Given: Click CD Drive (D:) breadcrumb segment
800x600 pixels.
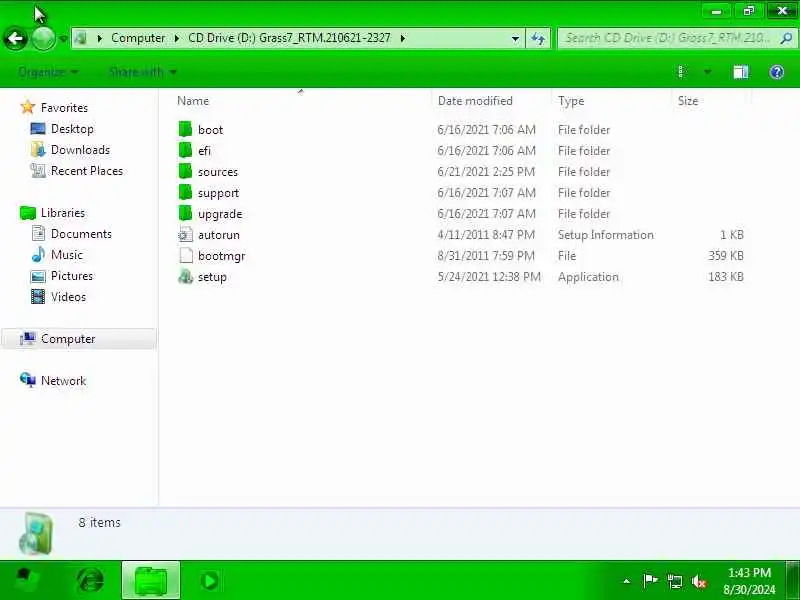Looking at the screenshot, I should pyautogui.click(x=289, y=38).
